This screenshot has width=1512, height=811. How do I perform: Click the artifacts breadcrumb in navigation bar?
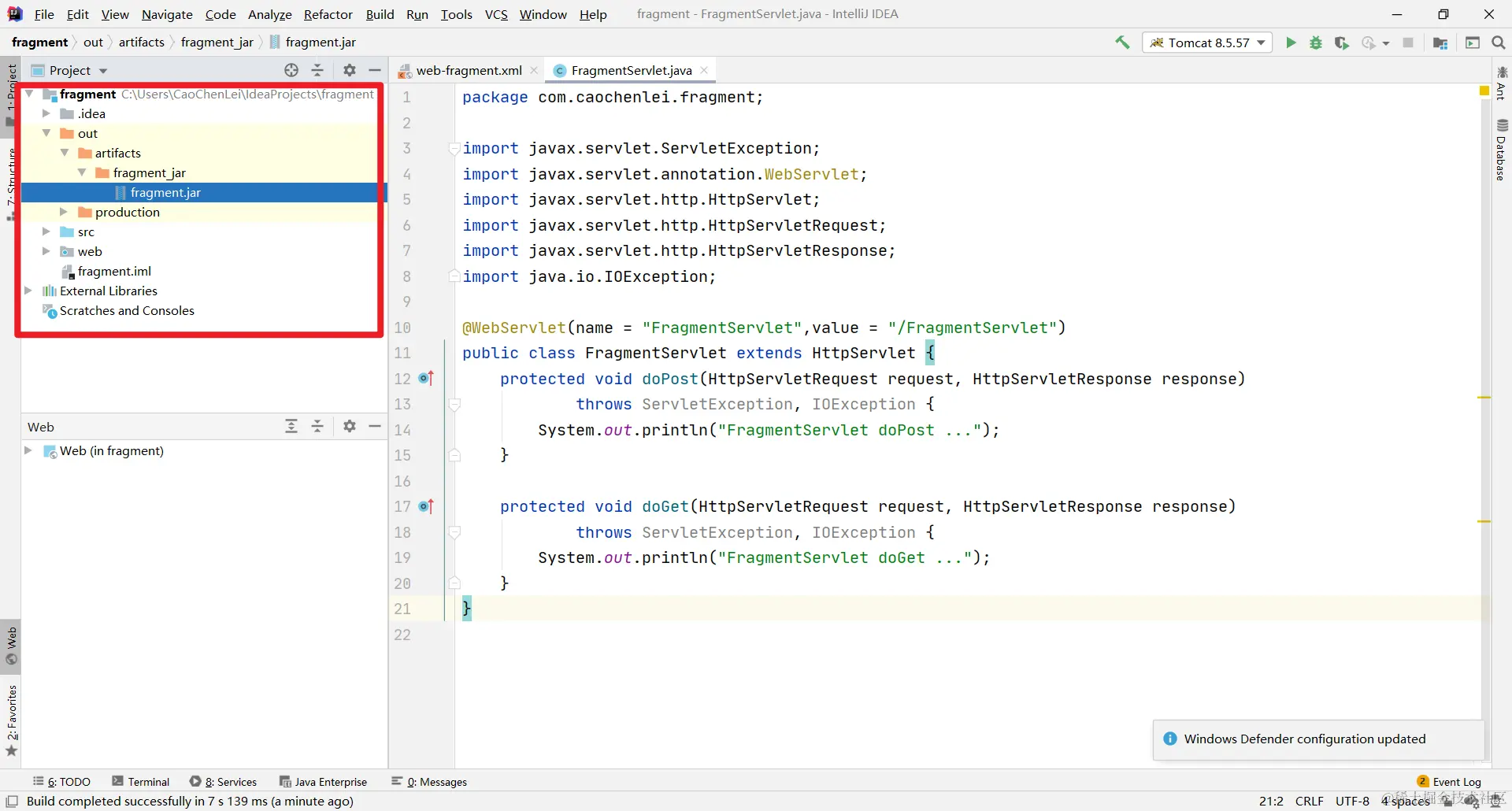(142, 43)
